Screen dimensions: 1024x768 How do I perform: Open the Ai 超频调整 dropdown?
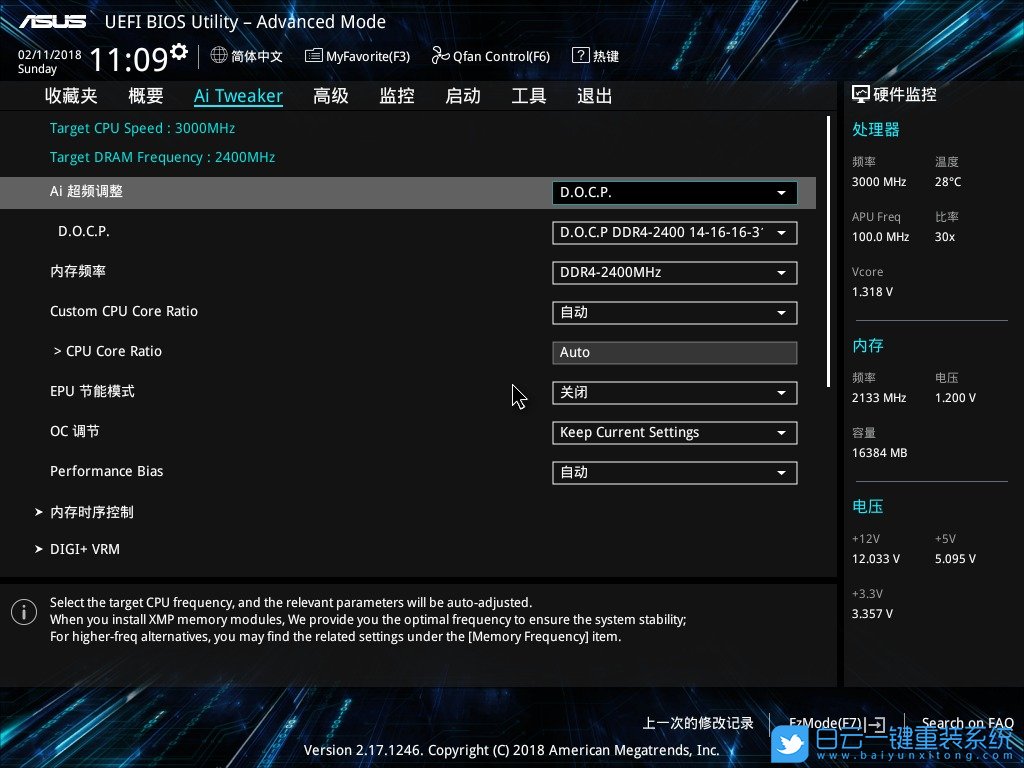pyautogui.click(x=674, y=193)
